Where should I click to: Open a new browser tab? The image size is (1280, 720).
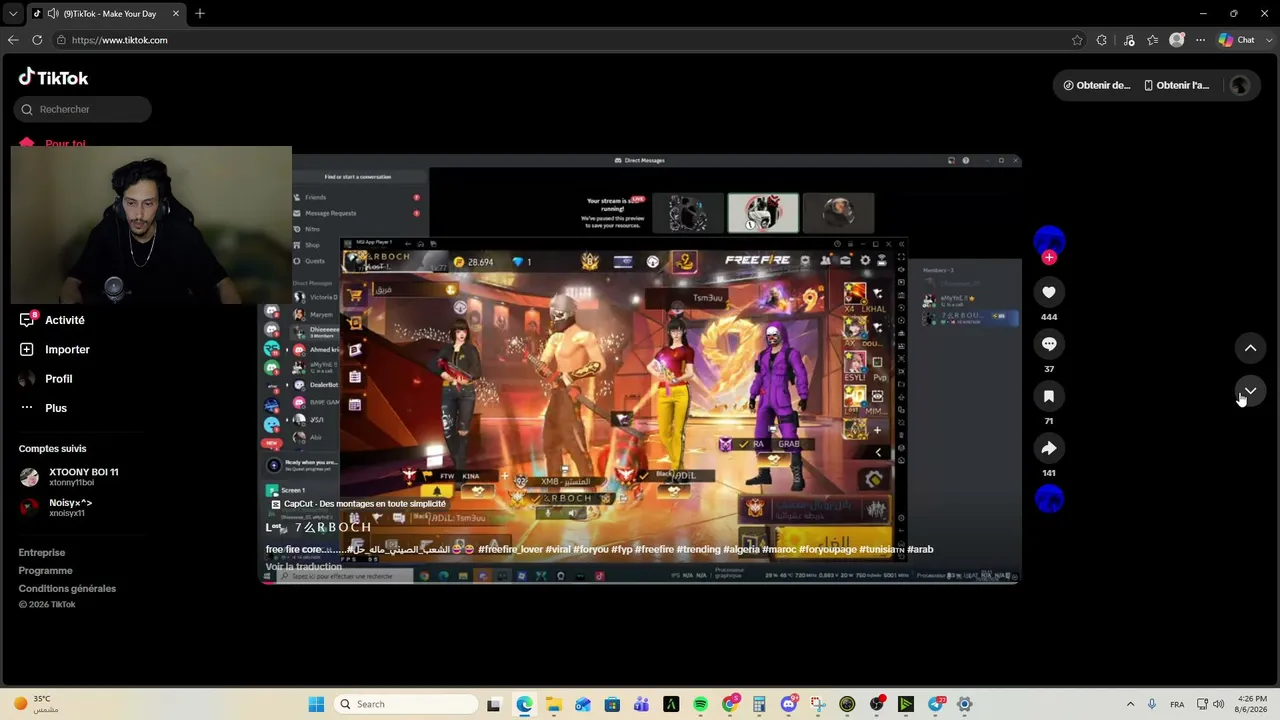coord(200,13)
